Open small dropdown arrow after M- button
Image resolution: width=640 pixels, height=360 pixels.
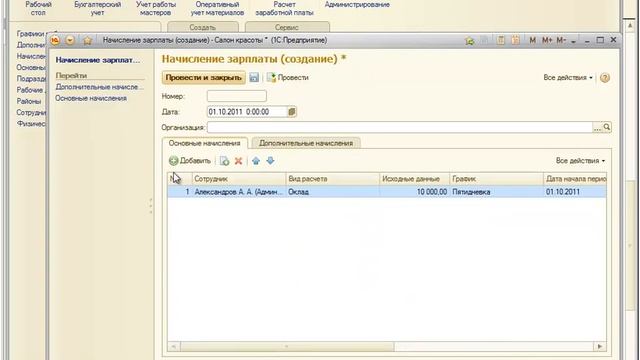pos(573,41)
